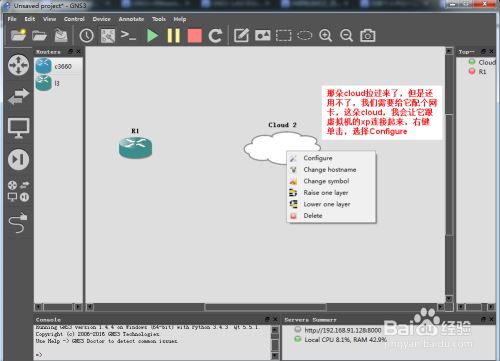Open the Device menu

click(102, 19)
